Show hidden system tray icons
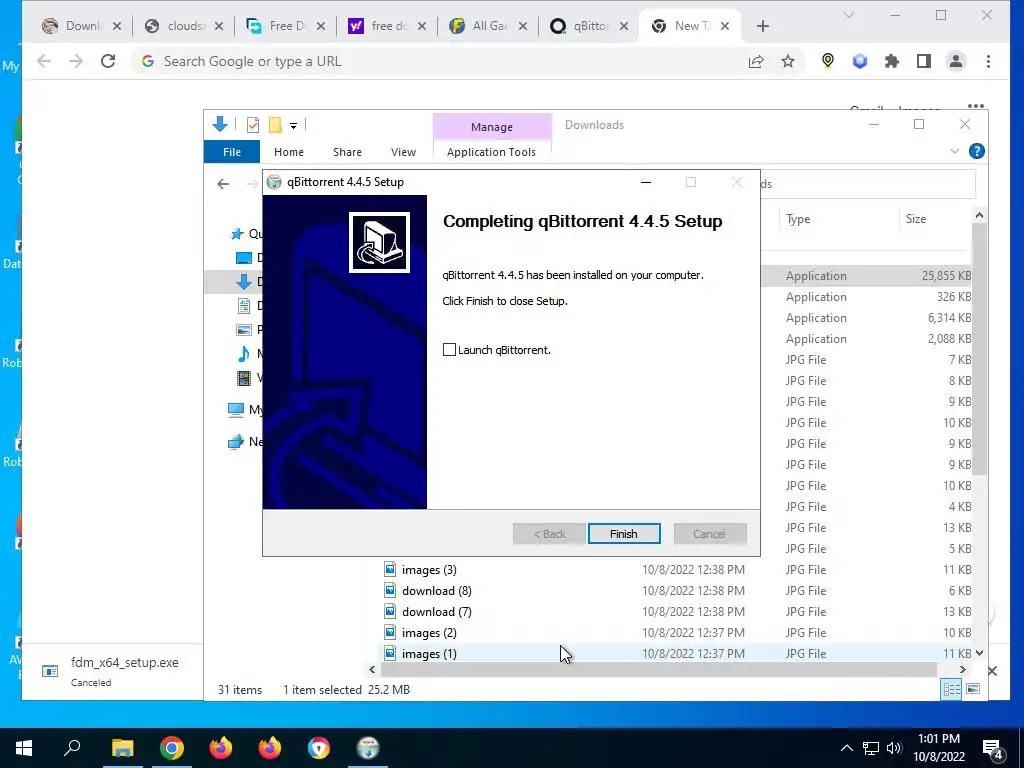The image size is (1024, 768). coord(846,748)
